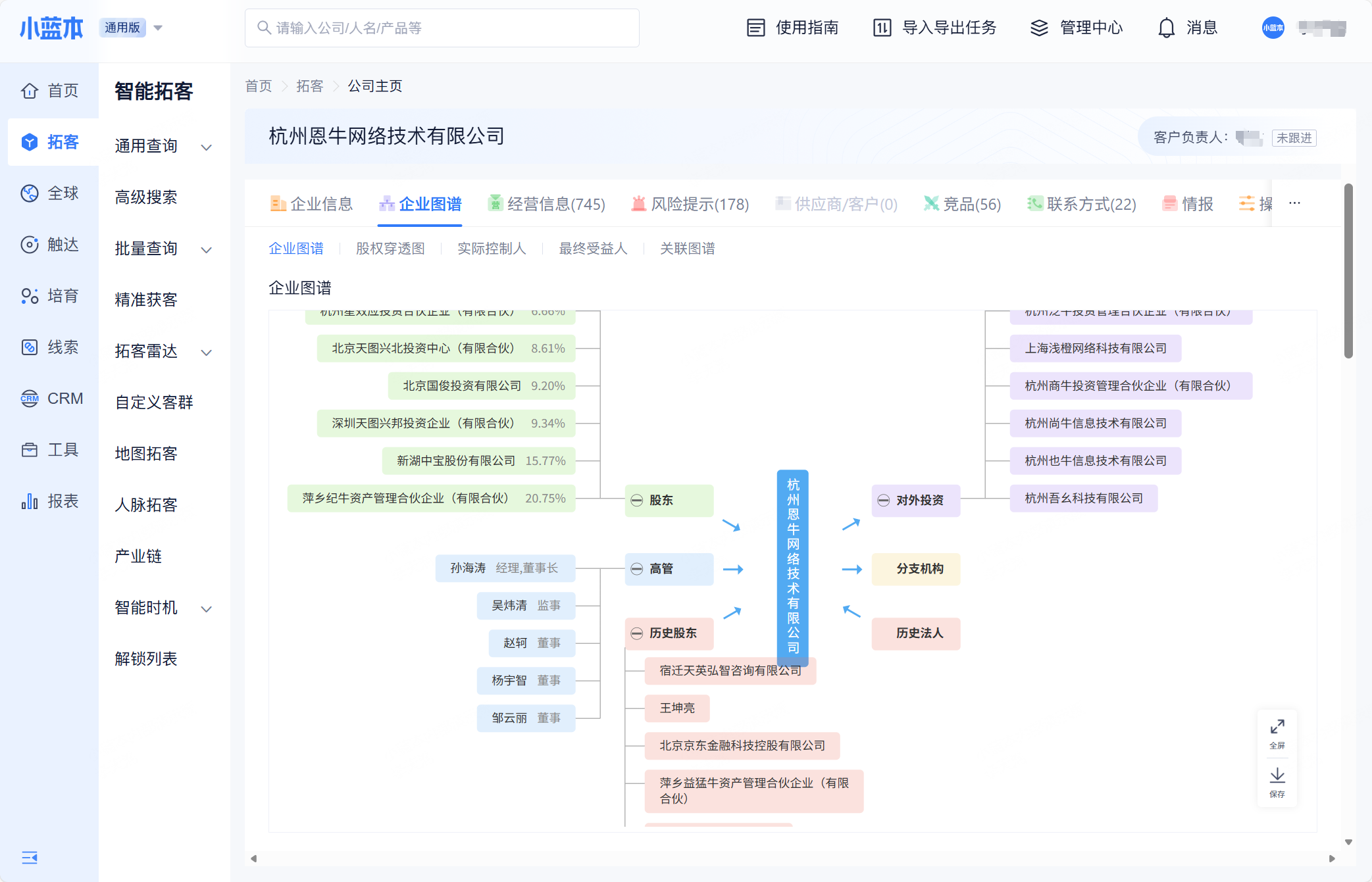Viewport: 1372px width, 882px height.
Task: Click the sidebar collapse icon at bottom left
Action: pyautogui.click(x=30, y=857)
